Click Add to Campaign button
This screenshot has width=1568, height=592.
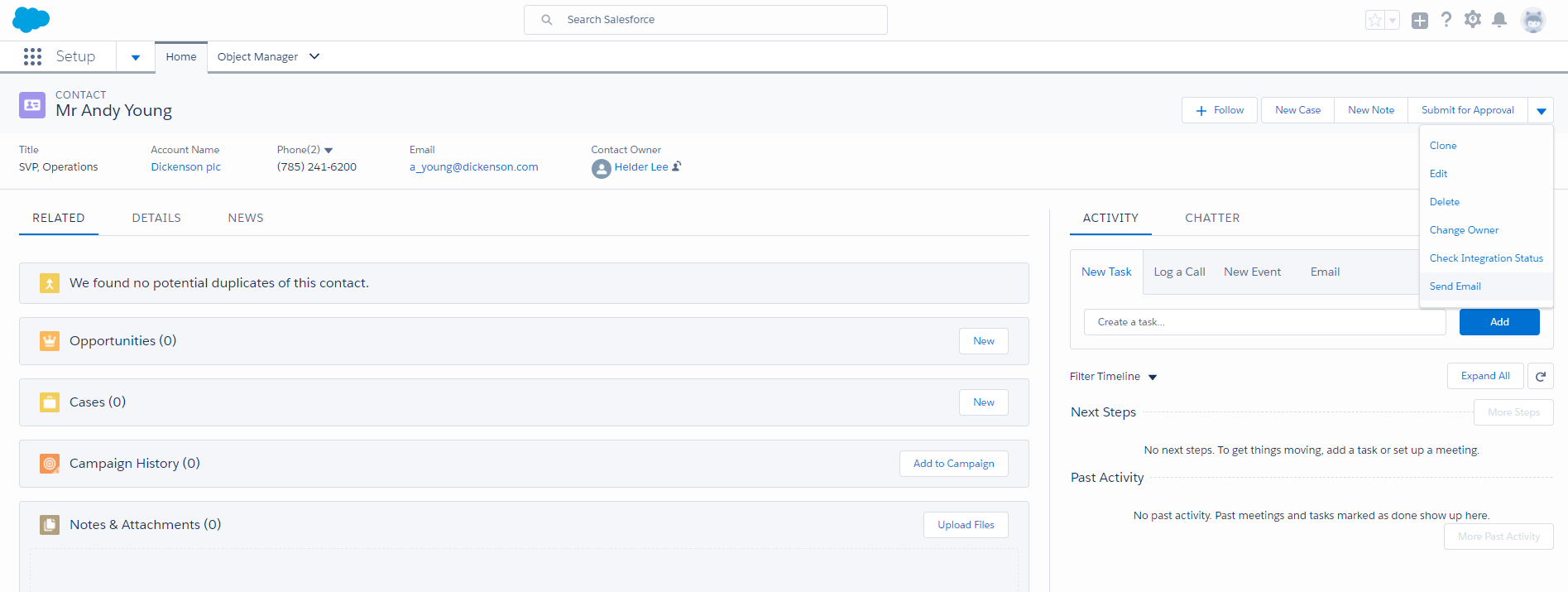coord(954,464)
